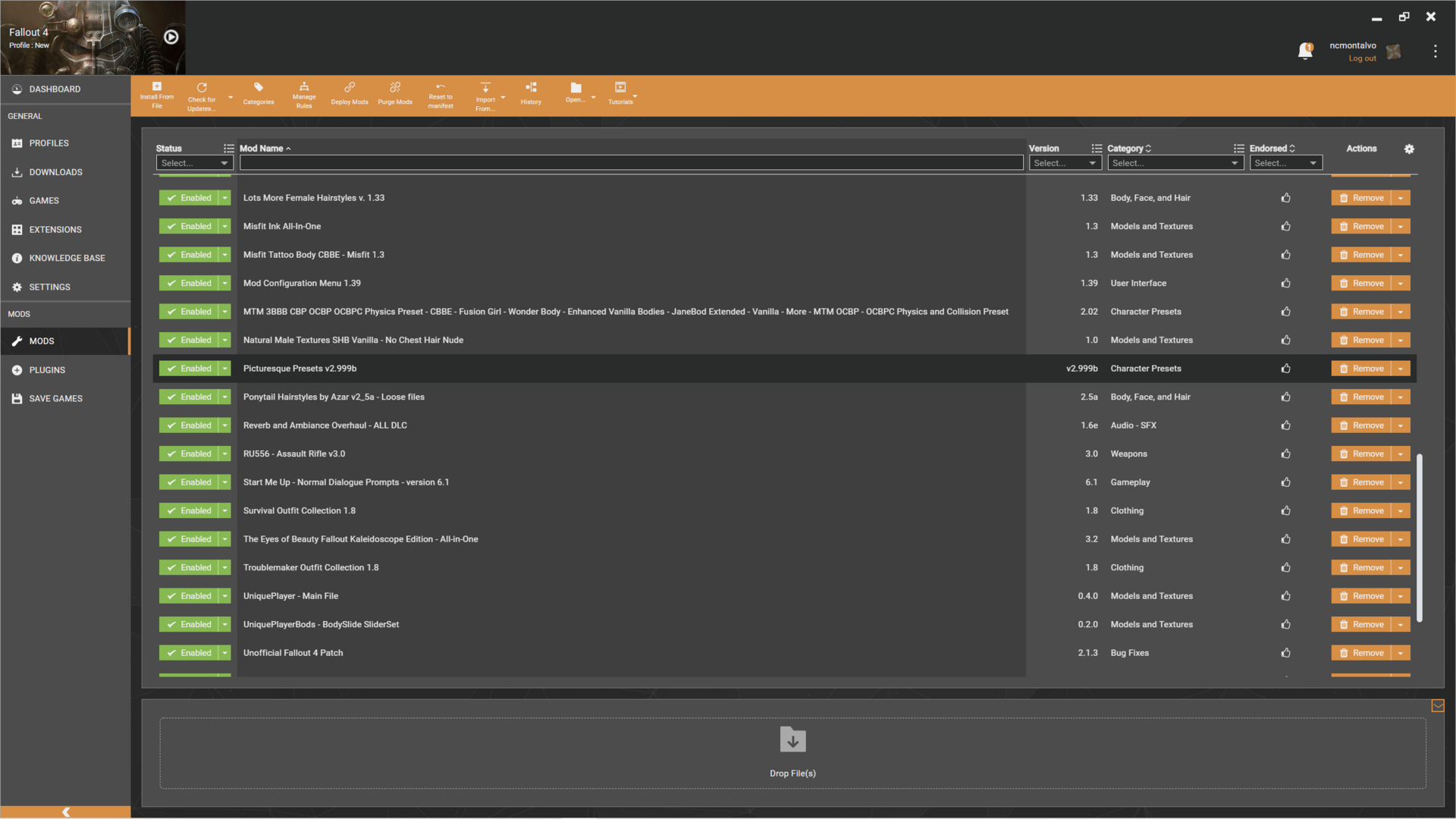Click envelope icon above drop area
1456x819 pixels.
click(x=1438, y=706)
